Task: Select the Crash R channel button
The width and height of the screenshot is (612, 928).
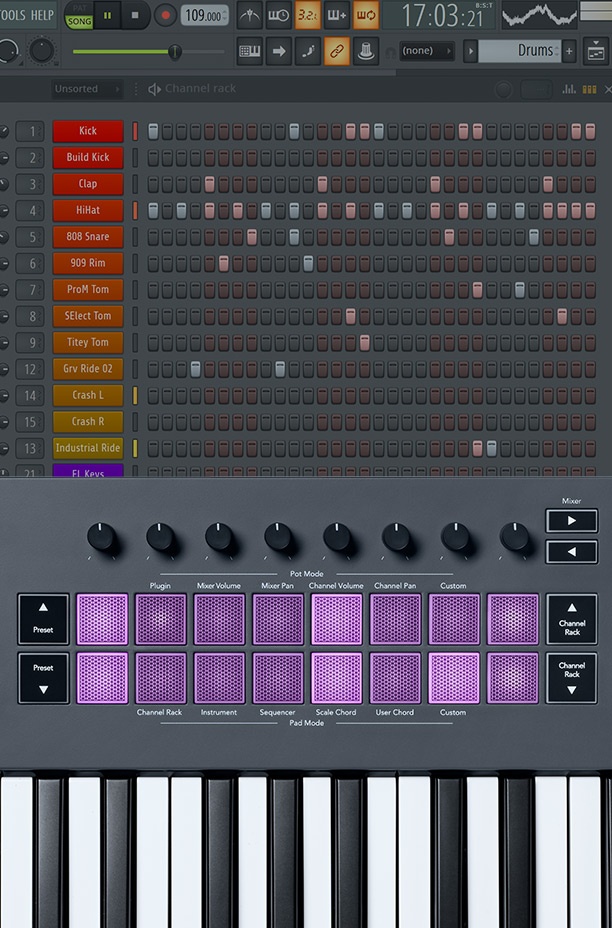Action: 88,422
